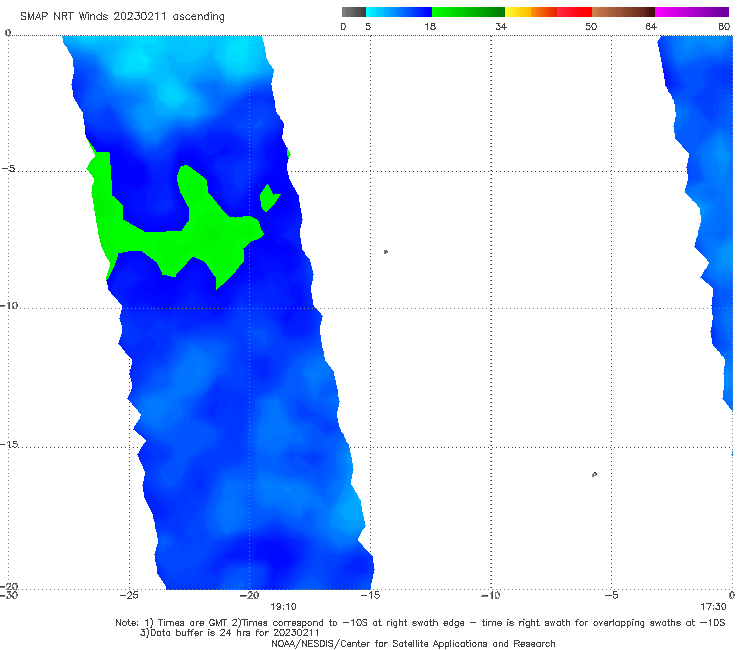
Task: Click the gray segment of the color scale
Action: [x=353, y=12]
